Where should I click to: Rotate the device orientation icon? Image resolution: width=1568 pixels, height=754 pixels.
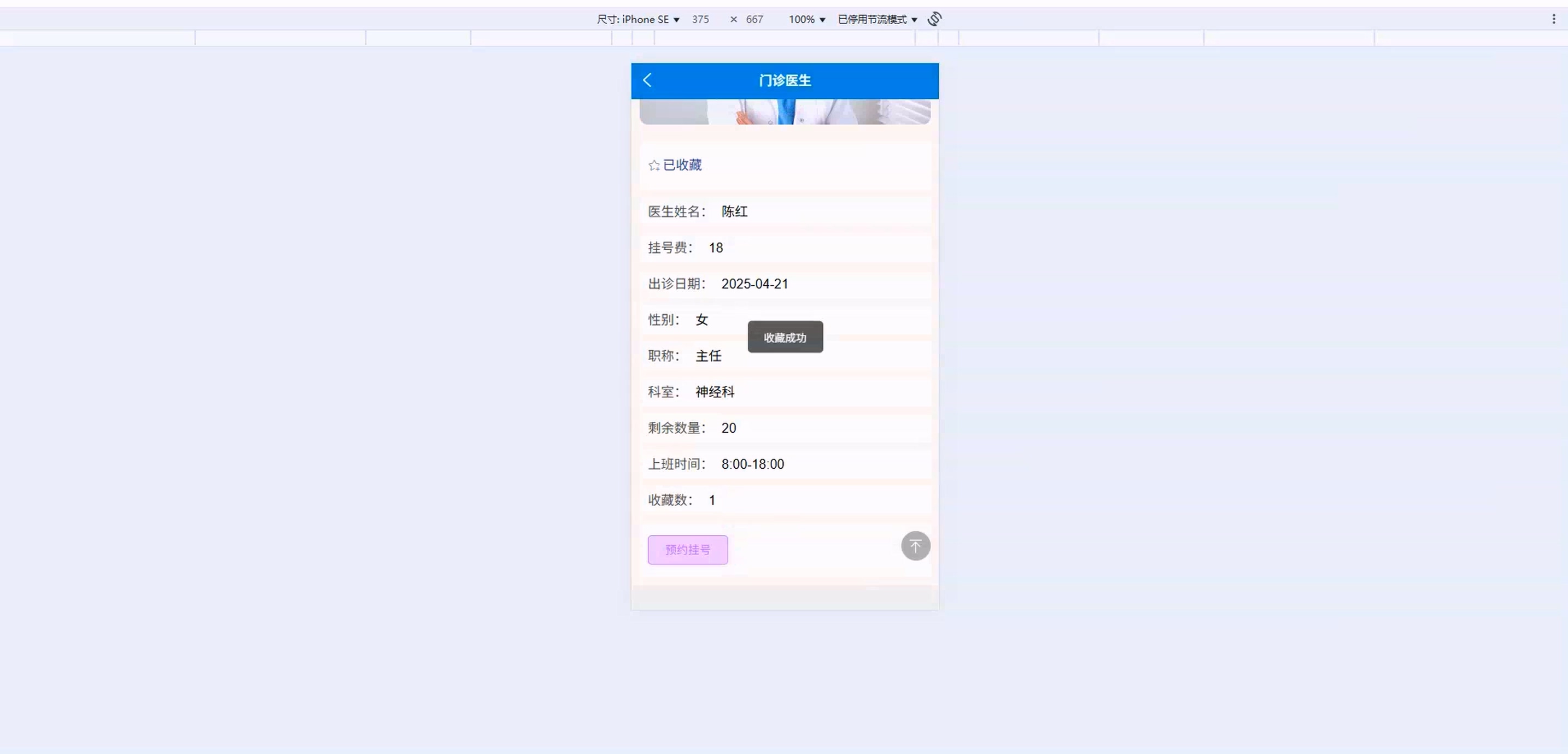tap(934, 19)
